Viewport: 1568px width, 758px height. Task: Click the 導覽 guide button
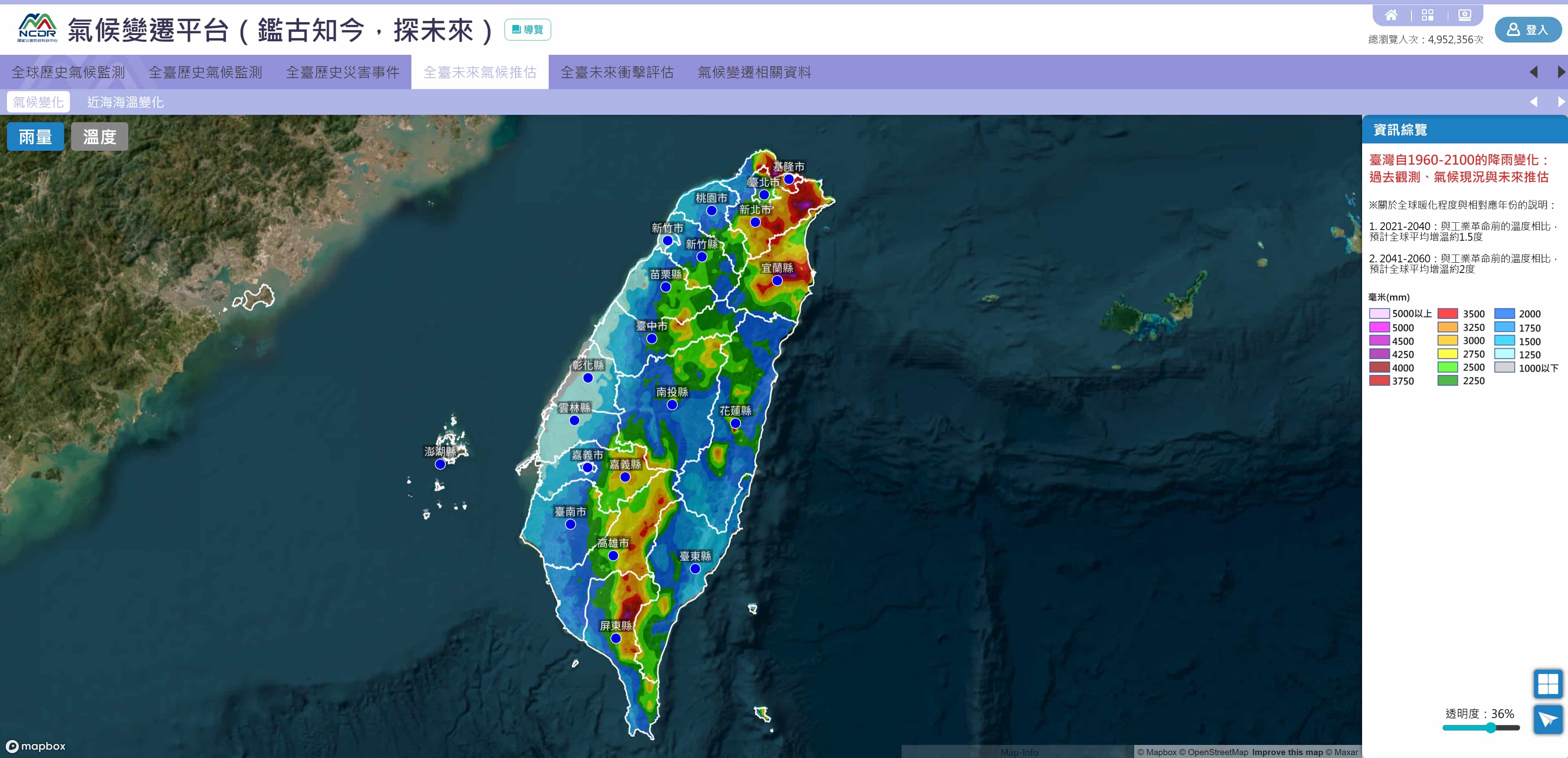point(527,30)
